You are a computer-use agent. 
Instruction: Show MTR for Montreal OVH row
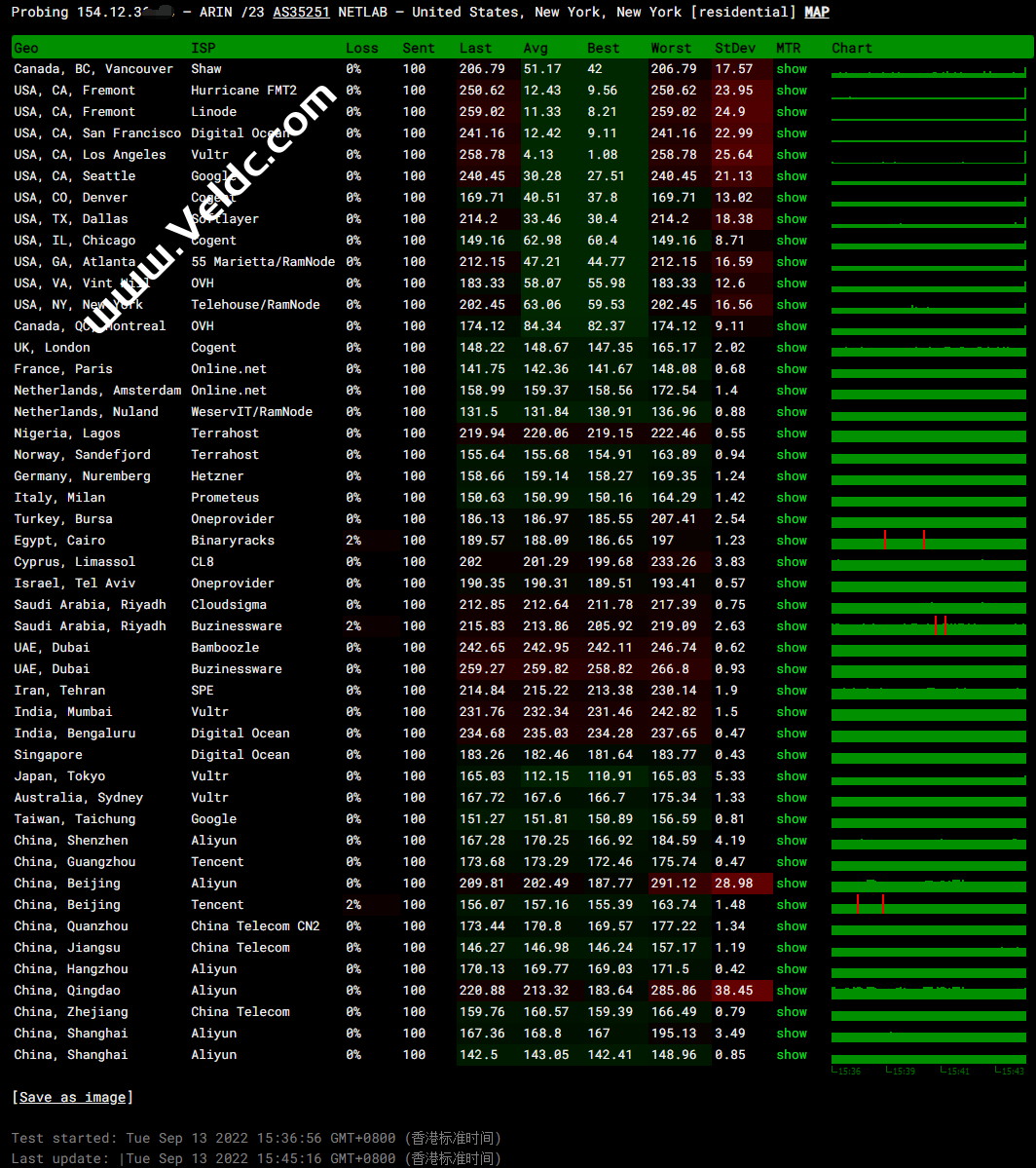click(x=791, y=326)
